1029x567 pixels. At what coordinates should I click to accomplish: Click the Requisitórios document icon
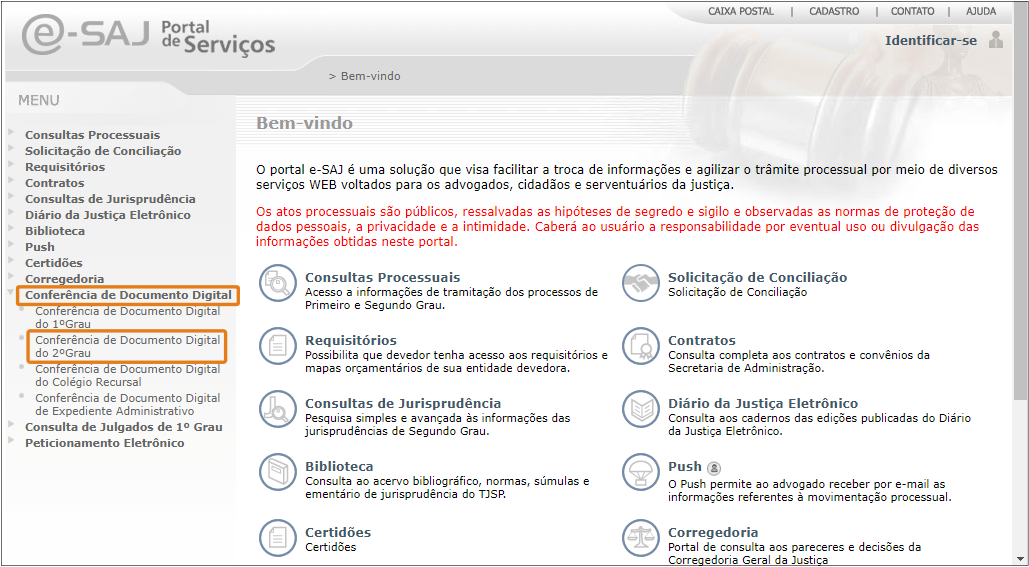(278, 346)
